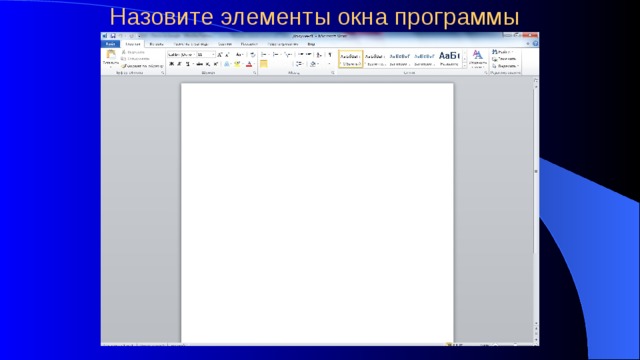Click the Sort A-Z icon
This screenshot has height=360, width=640.
pos(319,55)
